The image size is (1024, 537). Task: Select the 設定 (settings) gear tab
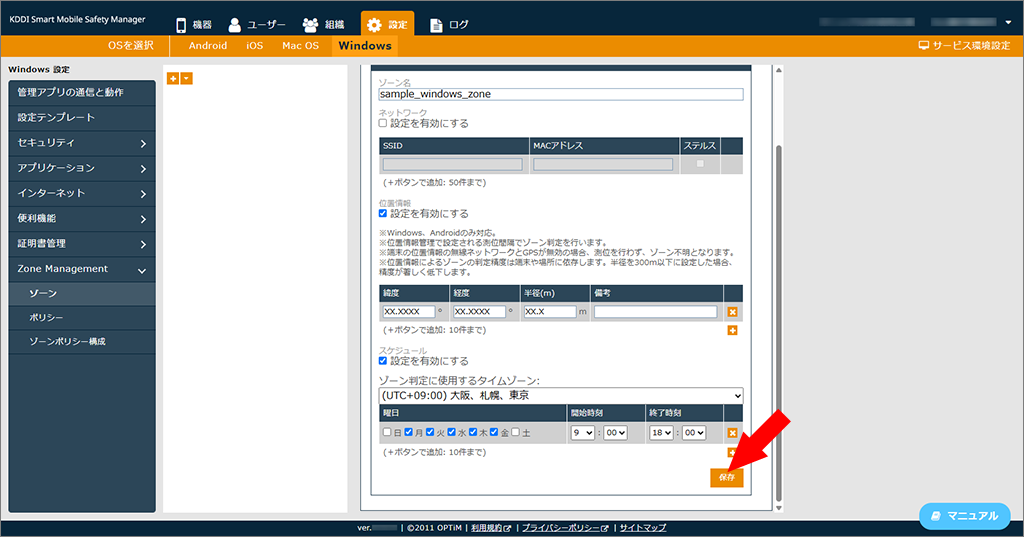[387, 25]
